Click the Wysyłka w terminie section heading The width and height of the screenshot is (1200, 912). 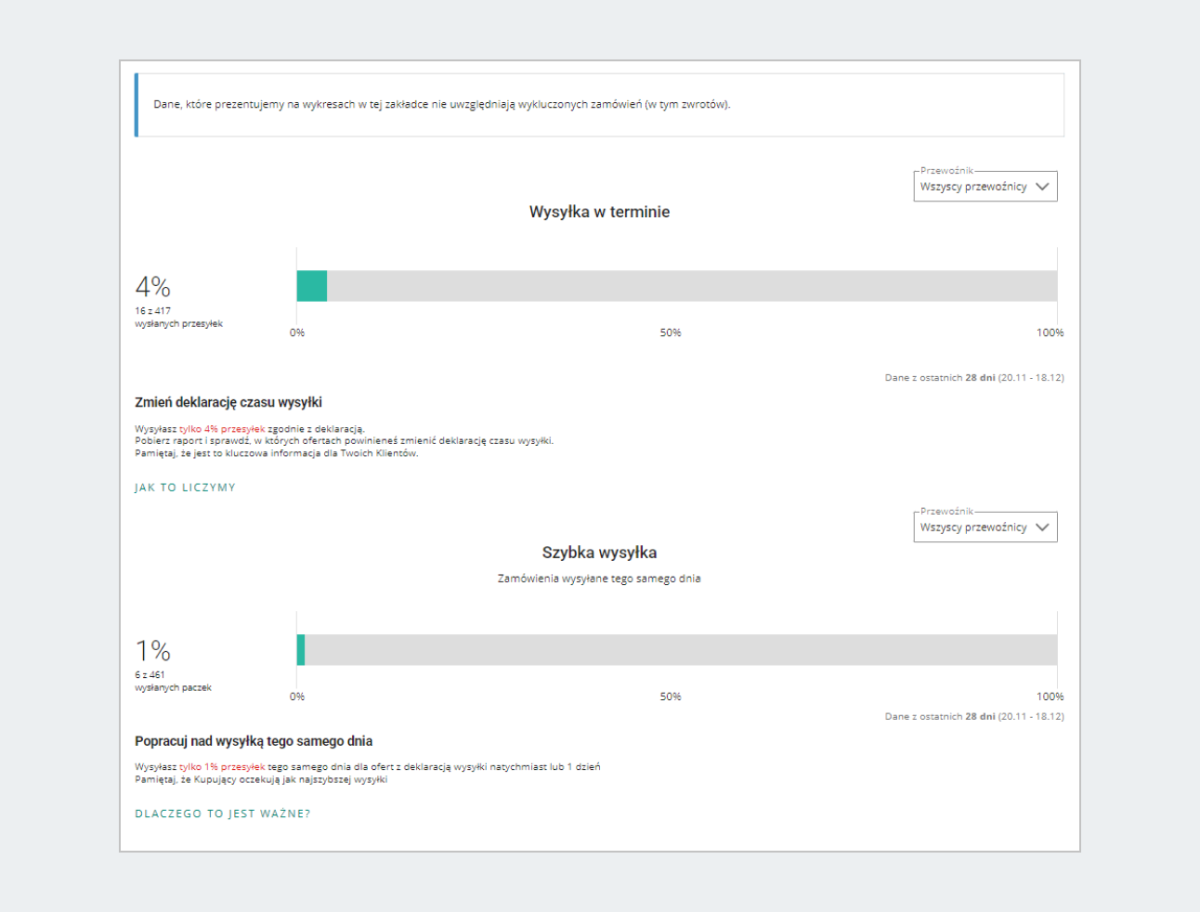point(599,212)
